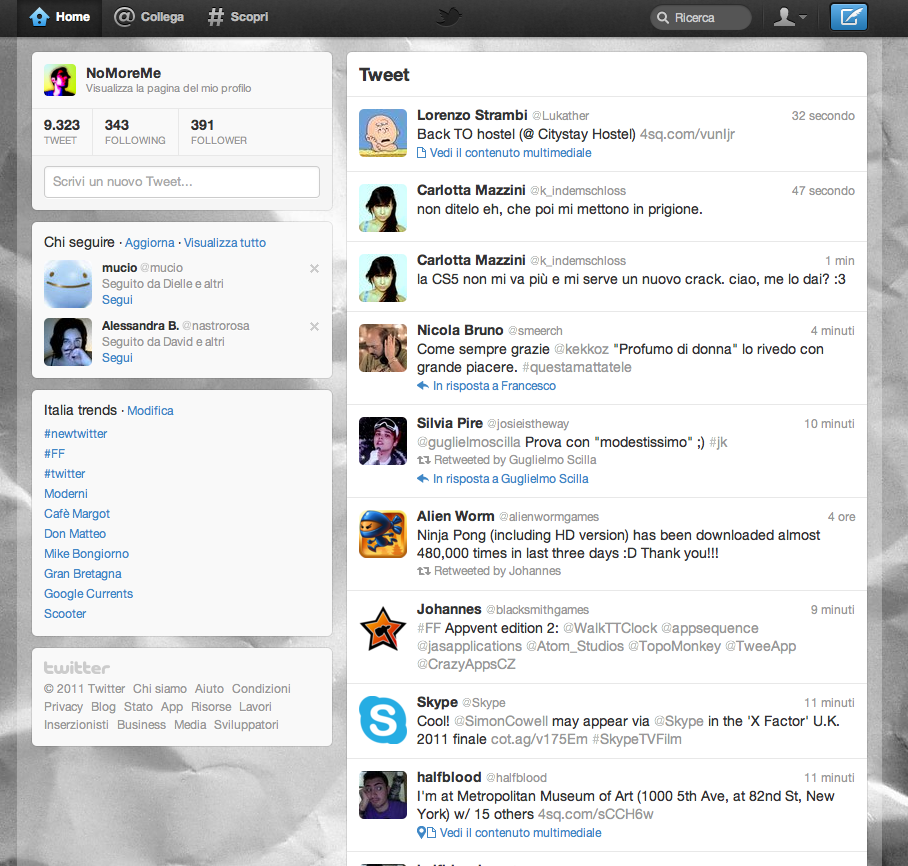
Task: Click the Chi siamo footer link
Action: (x=160, y=689)
